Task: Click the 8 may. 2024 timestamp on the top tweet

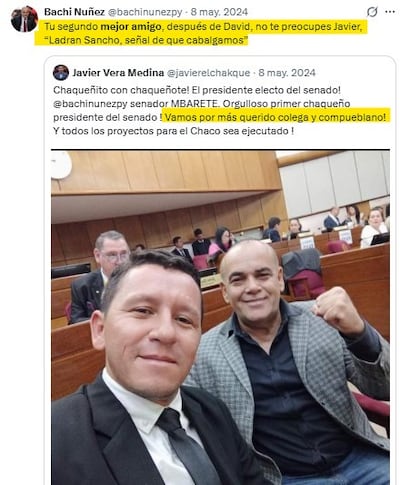Action: [219, 12]
